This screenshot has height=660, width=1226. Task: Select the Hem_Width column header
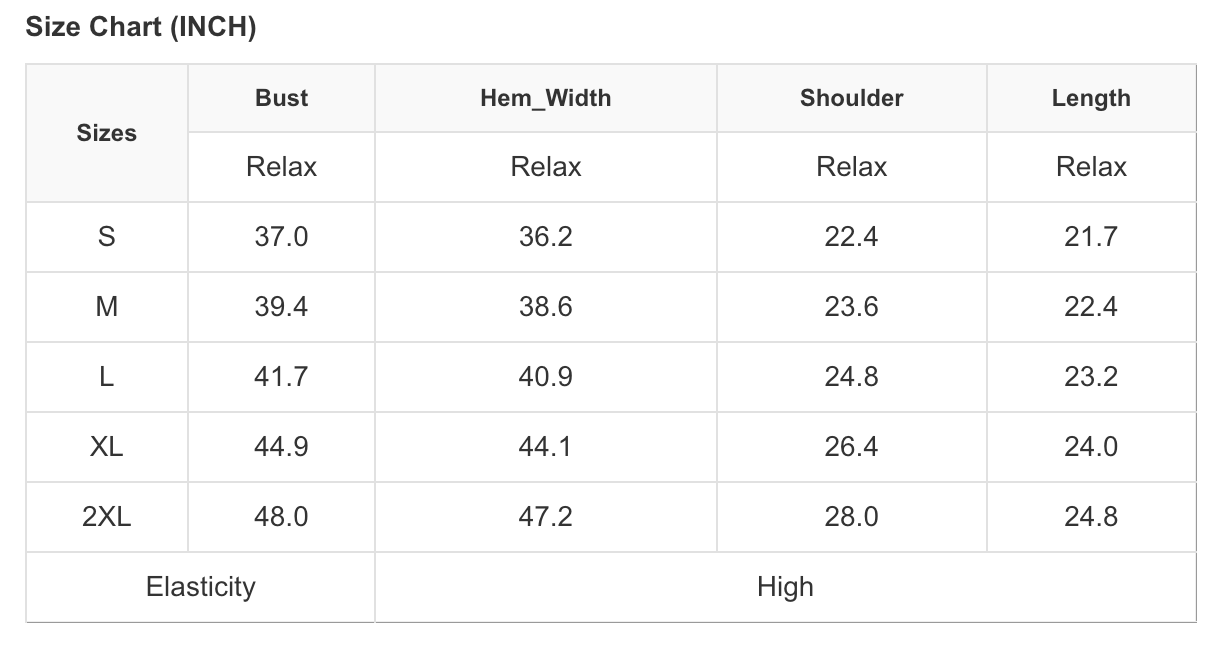coord(545,98)
